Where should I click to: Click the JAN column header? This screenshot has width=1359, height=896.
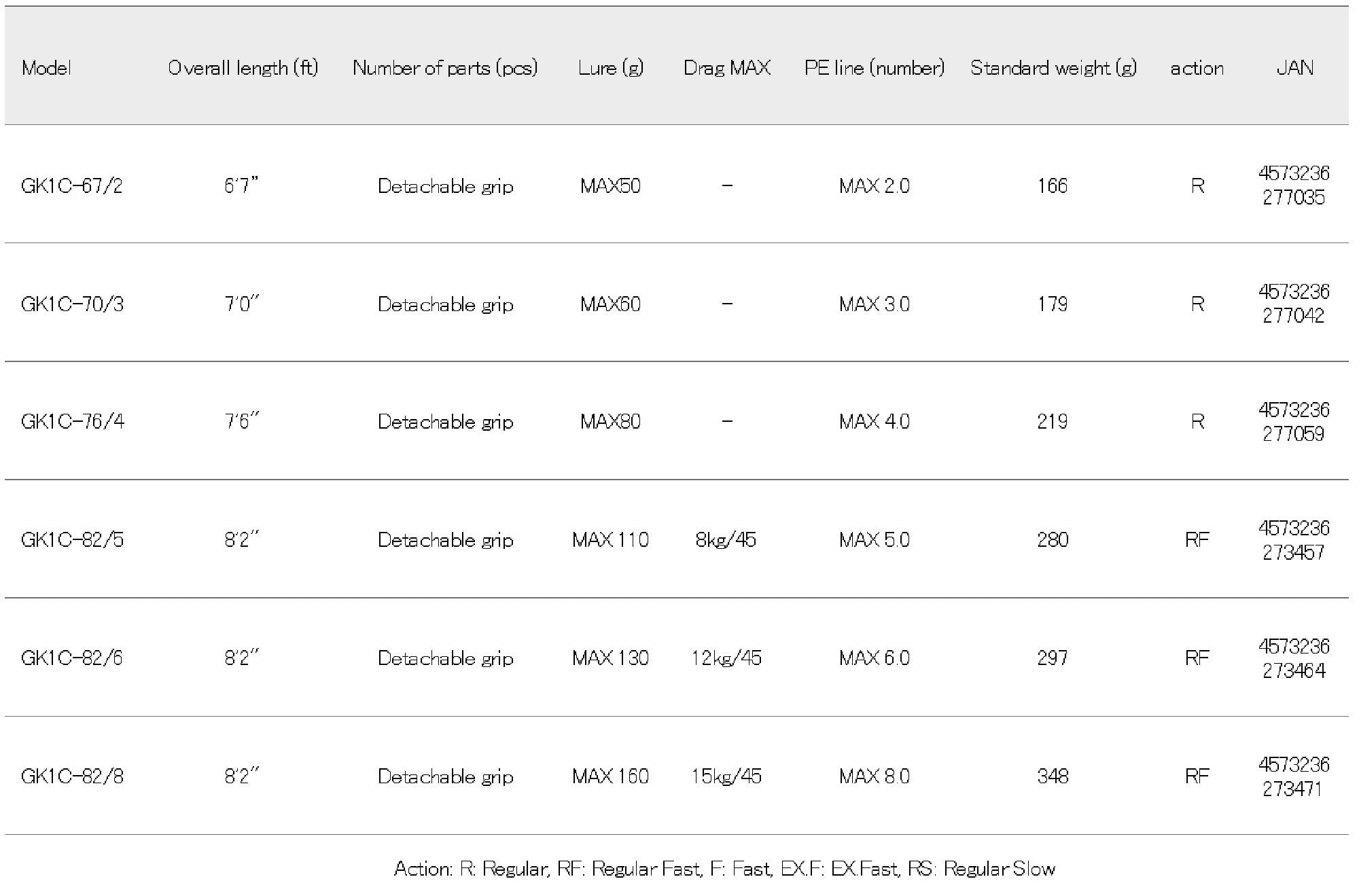click(x=1294, y=68)
